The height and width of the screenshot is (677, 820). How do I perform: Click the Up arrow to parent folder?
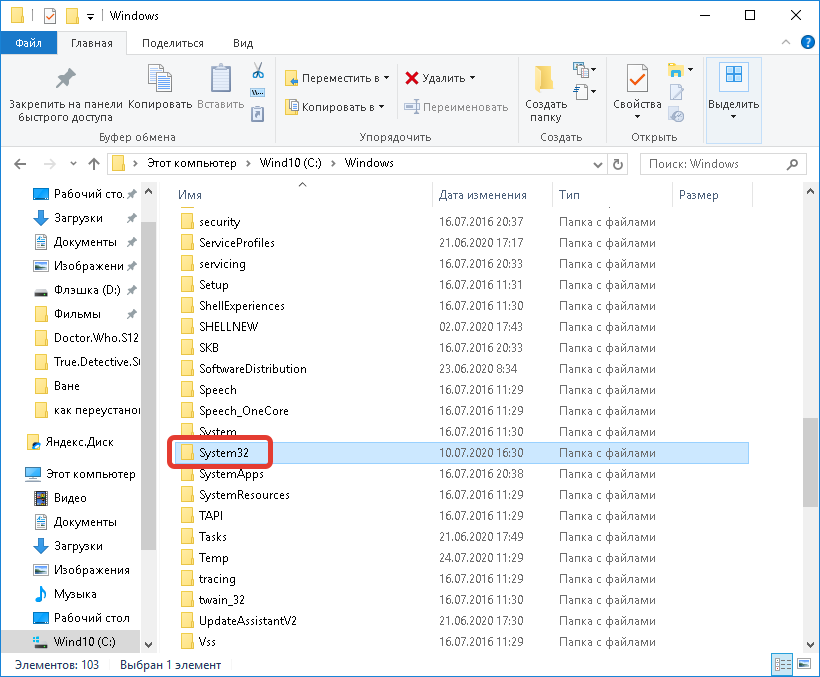pos(94,164)
